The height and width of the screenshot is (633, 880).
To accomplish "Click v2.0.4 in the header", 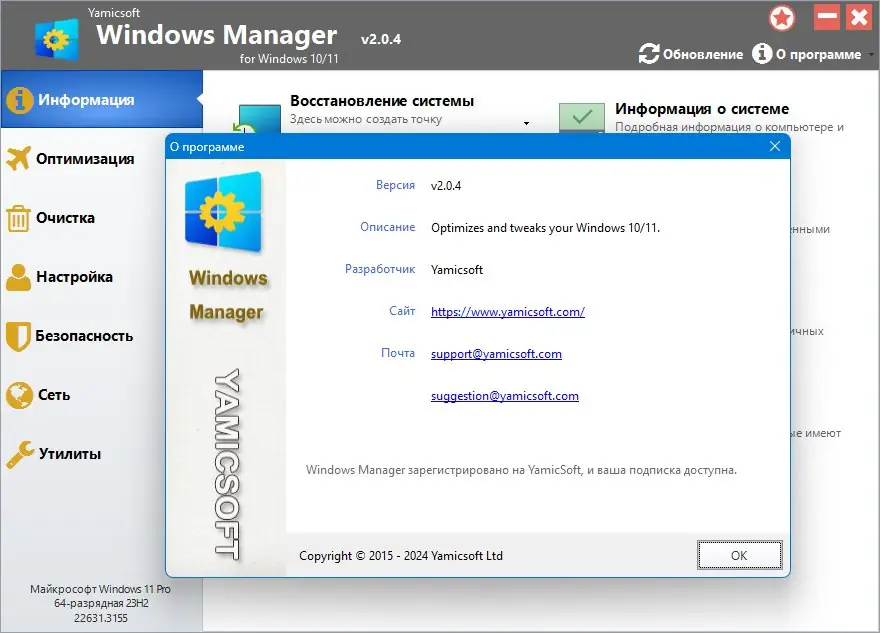I will click(381, 39).
